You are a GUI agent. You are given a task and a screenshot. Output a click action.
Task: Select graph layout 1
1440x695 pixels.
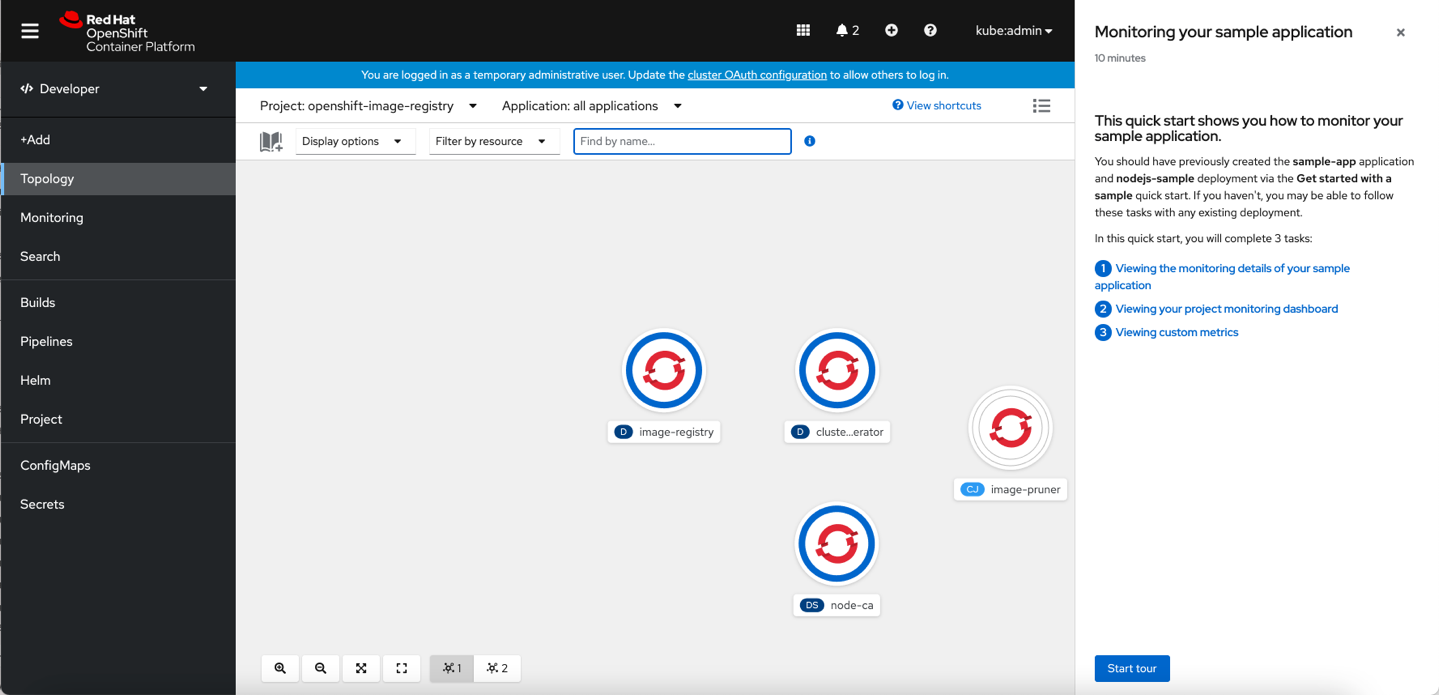tap(452, 668)
